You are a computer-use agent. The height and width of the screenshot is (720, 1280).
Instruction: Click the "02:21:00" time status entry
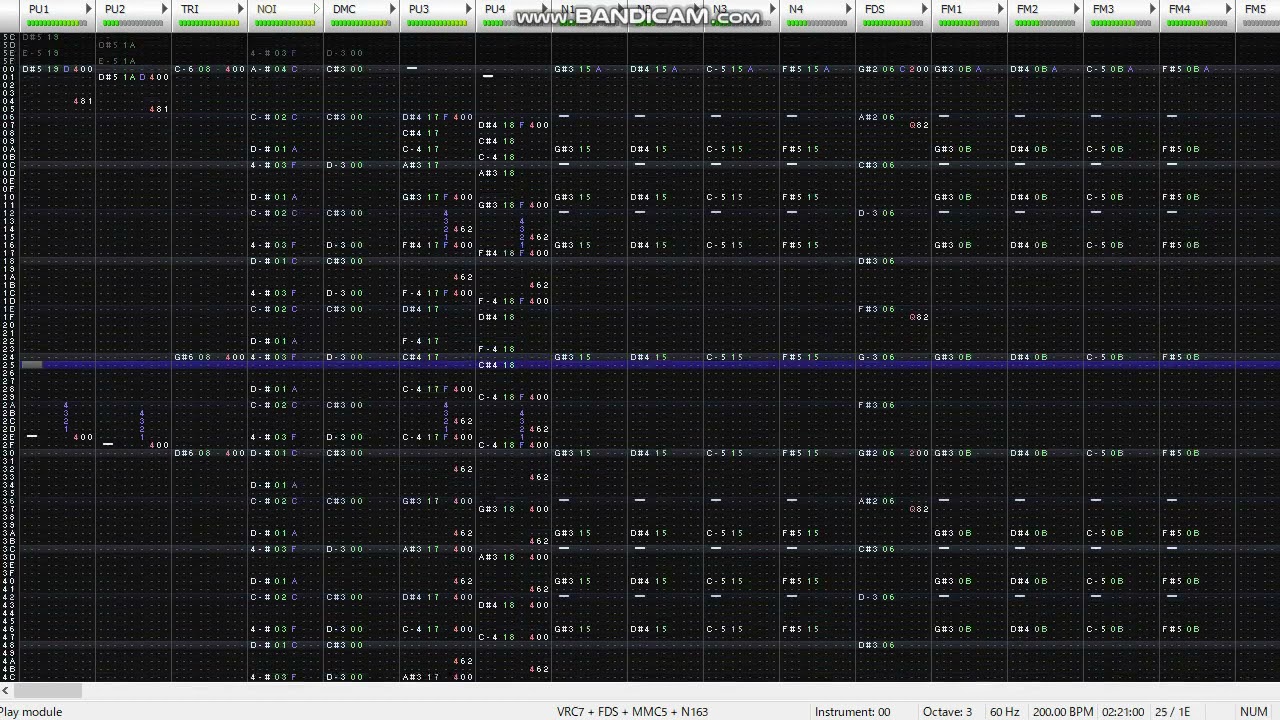(1122, 712)
